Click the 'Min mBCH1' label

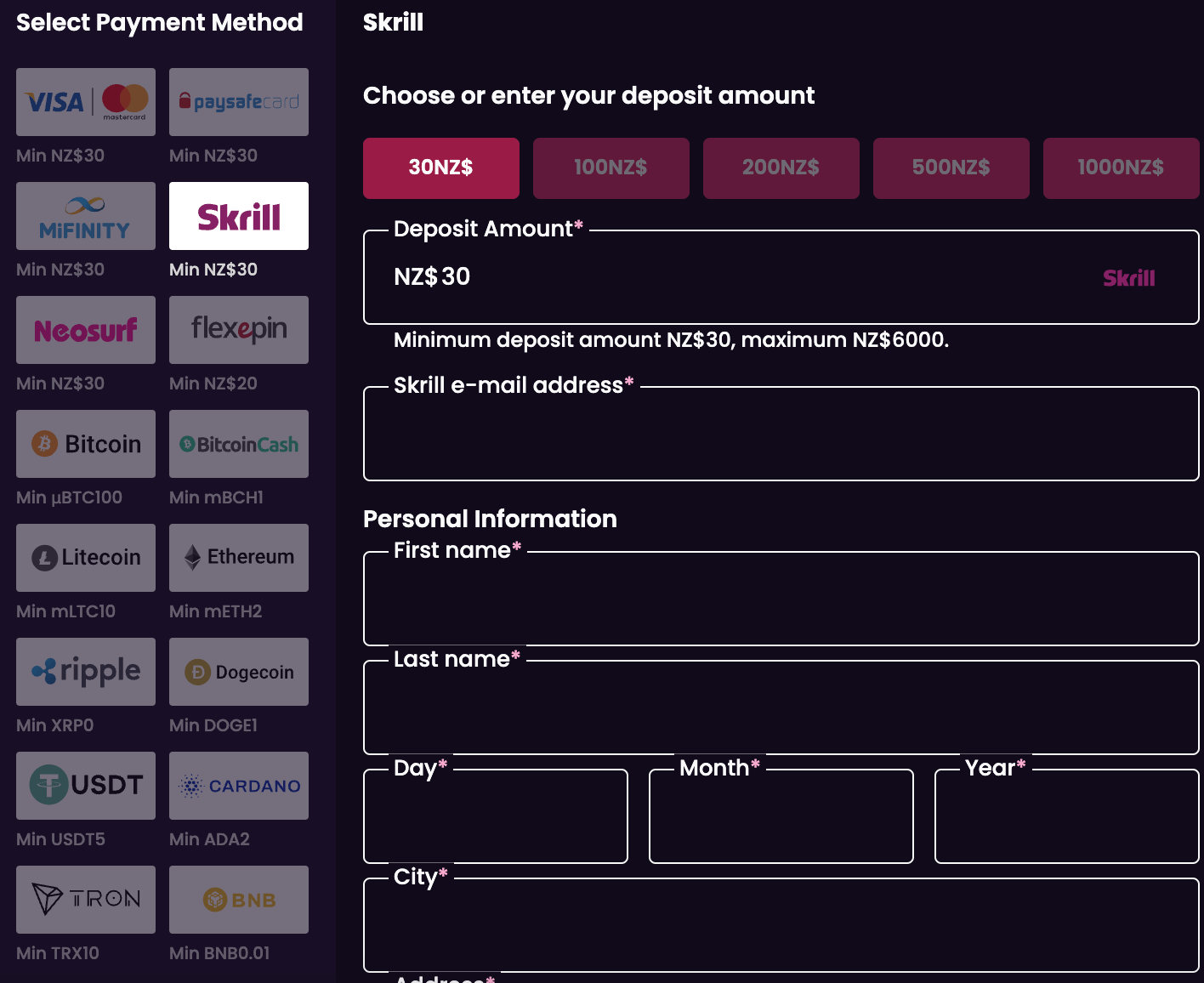point(217,497)
